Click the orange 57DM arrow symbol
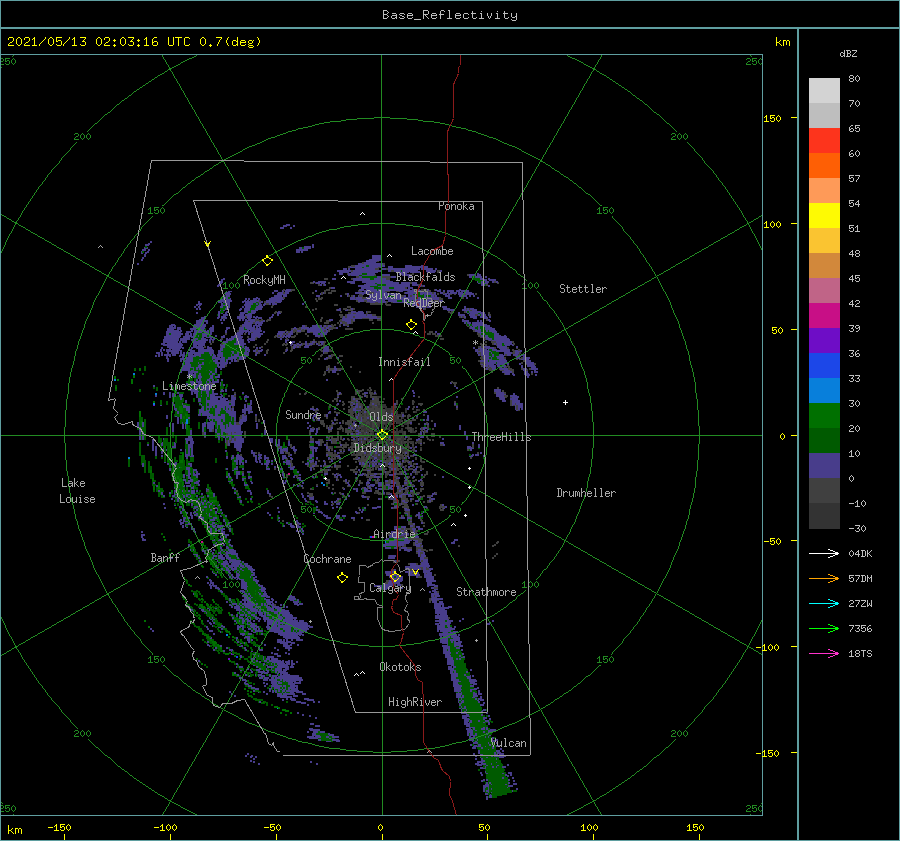The image size is (900, 841). [x=824, y=578]
